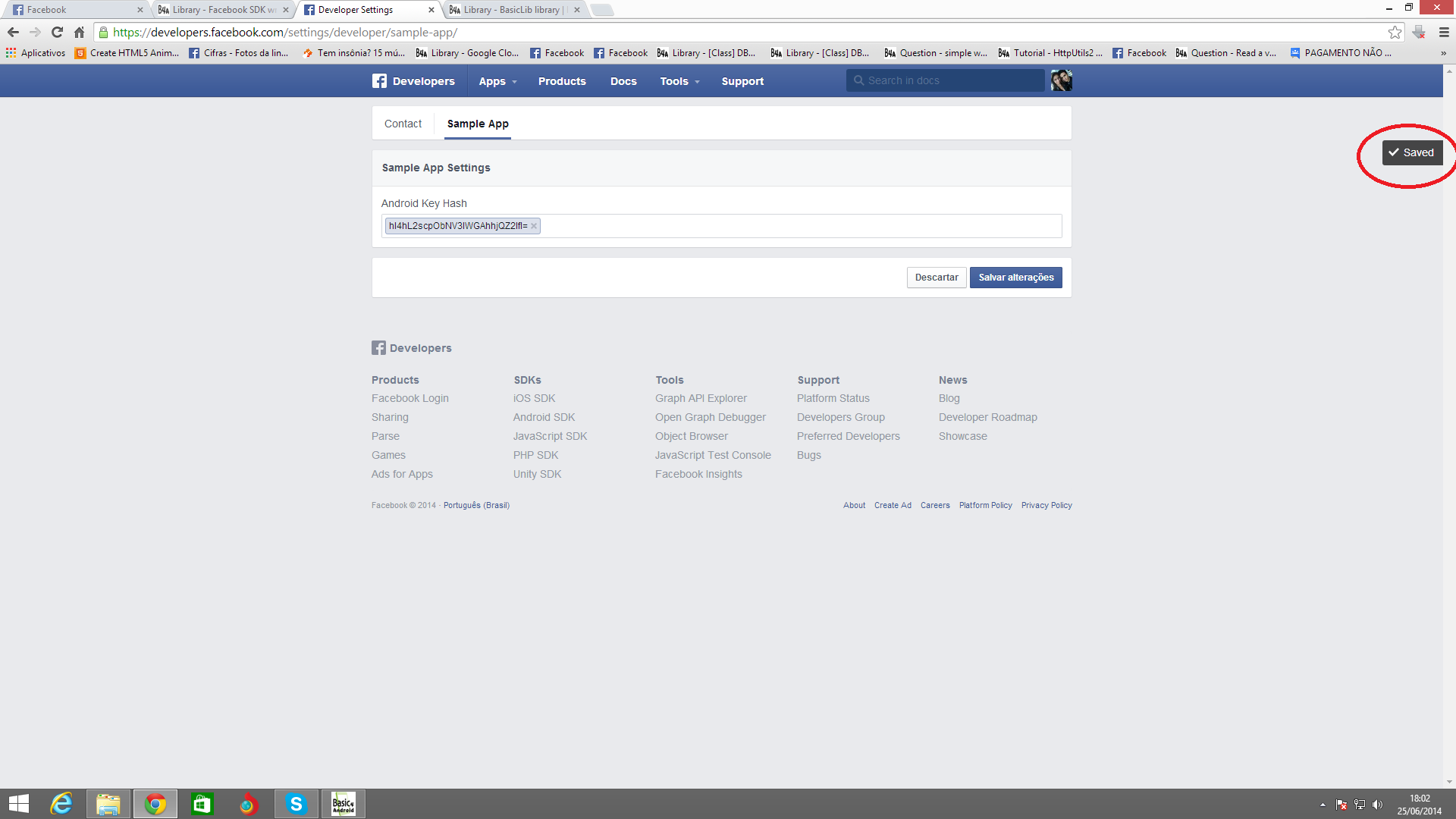This screenshot has height=819, width=1456.
Task: Open the Platform Status link
Action: [x=833, y=398]
